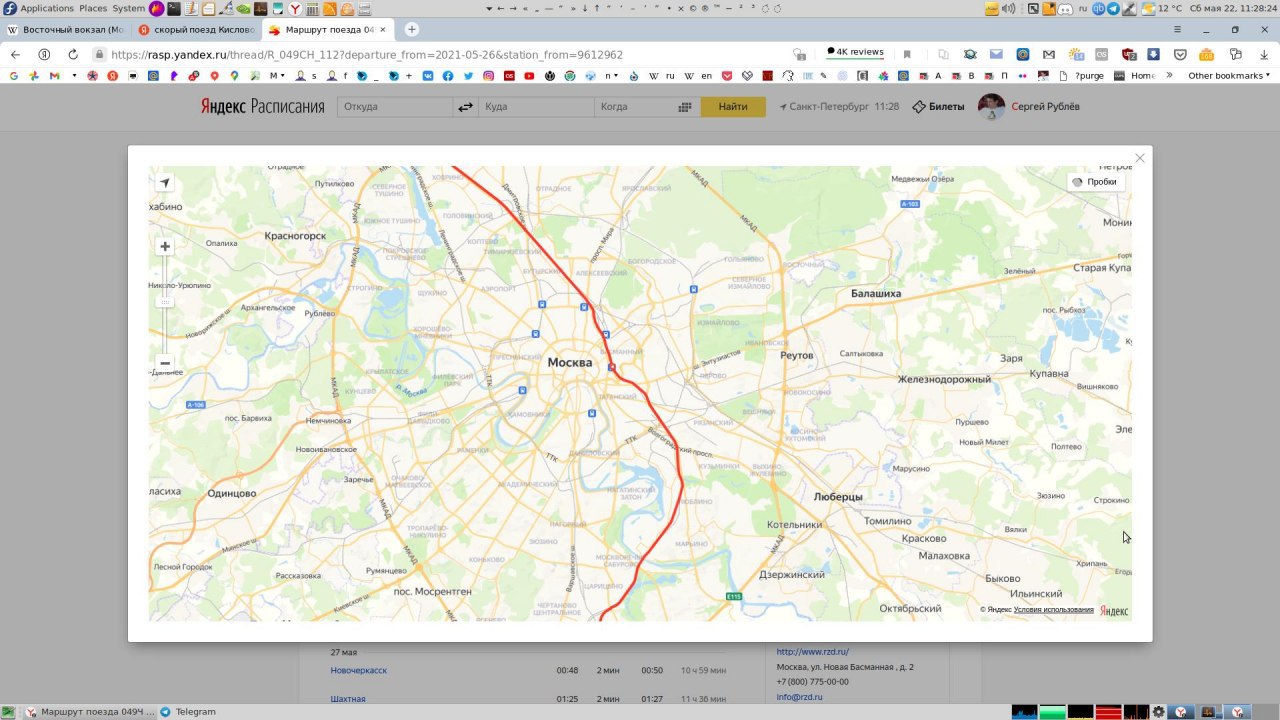Click the site lock security icon

(x=101, y=55)
